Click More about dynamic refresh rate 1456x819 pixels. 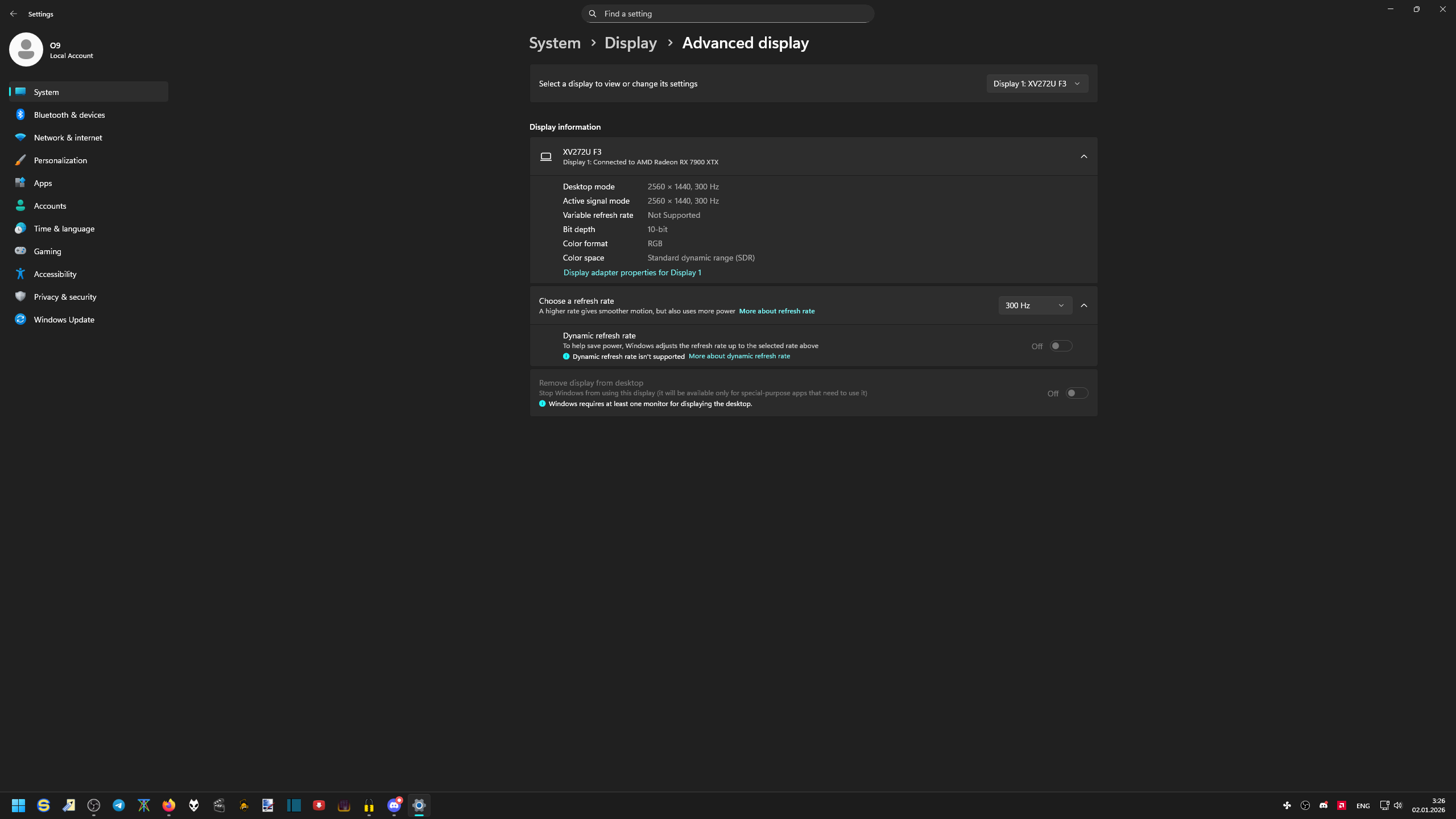pyautogui.click(x=739, y=355)
